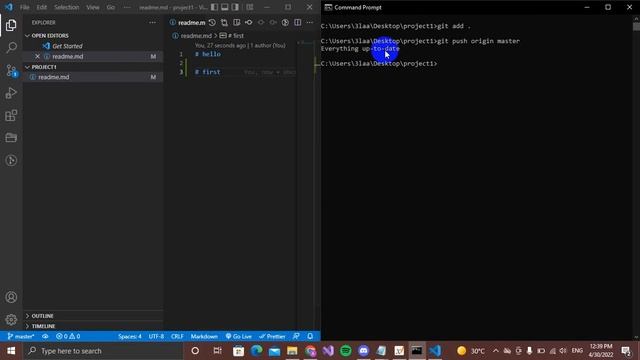Toggle secondary side bar from title bar
Screen dimensions: 640x360
click(236, 7)
